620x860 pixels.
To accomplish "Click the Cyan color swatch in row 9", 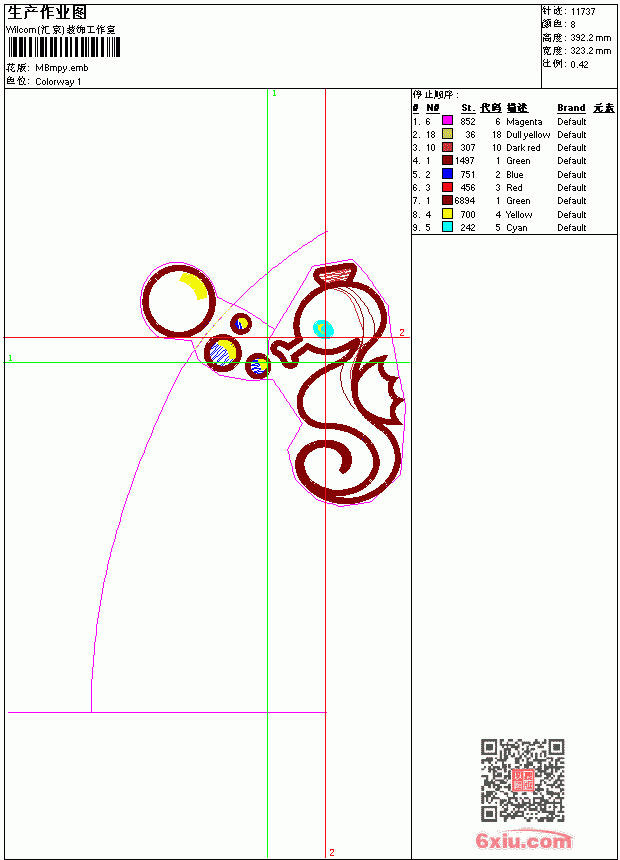I will pos(447,227).
